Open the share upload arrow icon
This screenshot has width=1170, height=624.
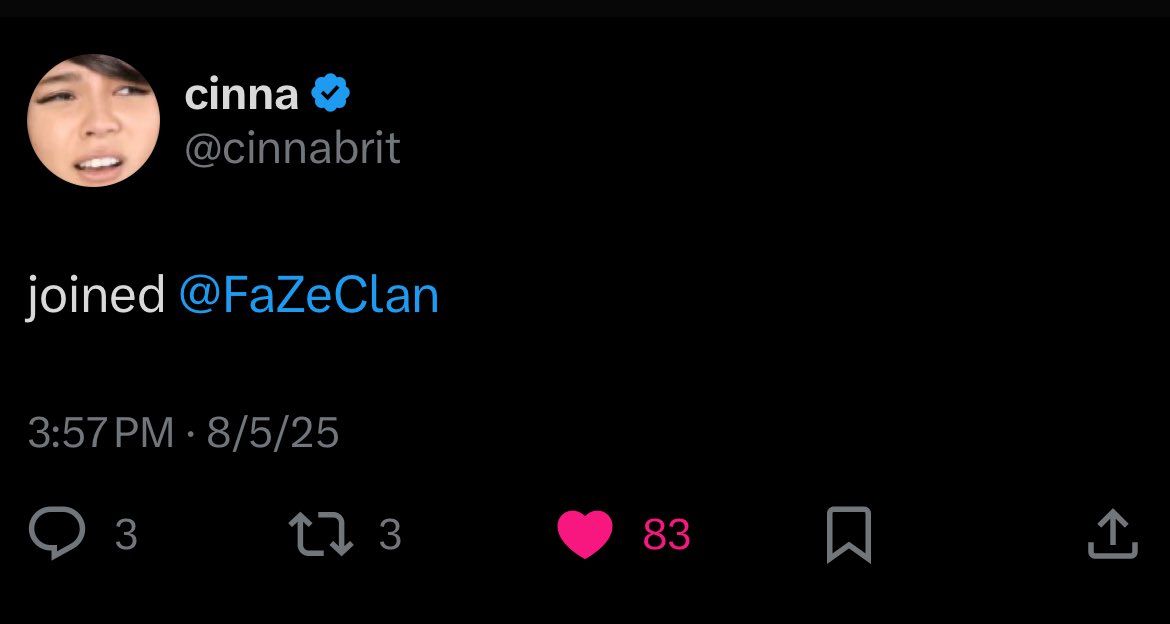pos(1113,534)
